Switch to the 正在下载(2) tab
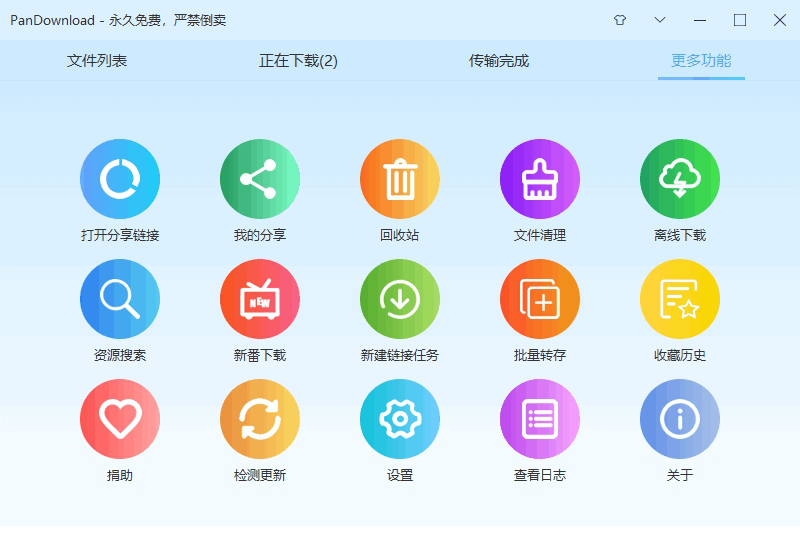 click(x=298, y=61)
